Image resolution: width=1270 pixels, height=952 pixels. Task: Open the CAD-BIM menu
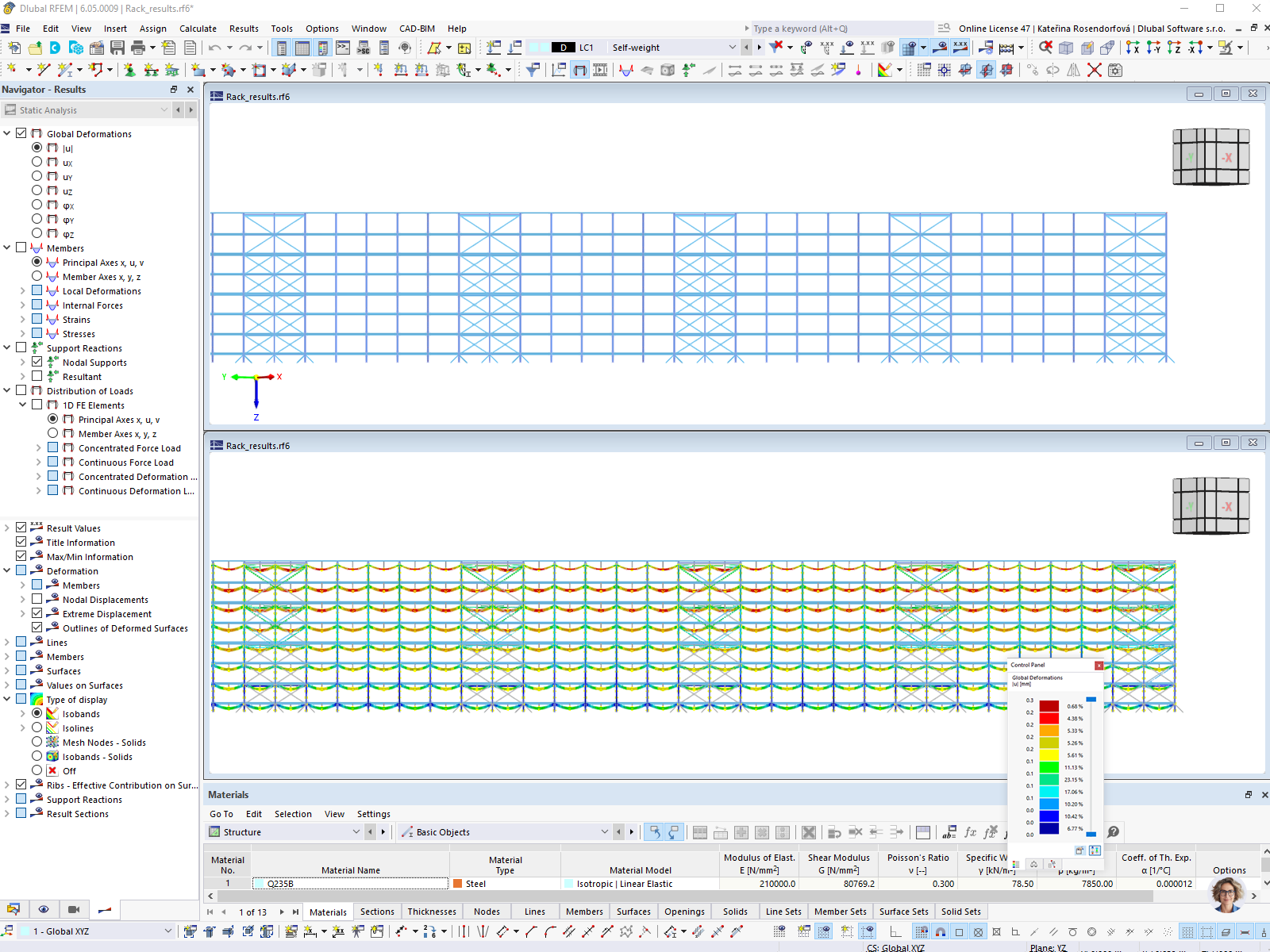point(416,29)
